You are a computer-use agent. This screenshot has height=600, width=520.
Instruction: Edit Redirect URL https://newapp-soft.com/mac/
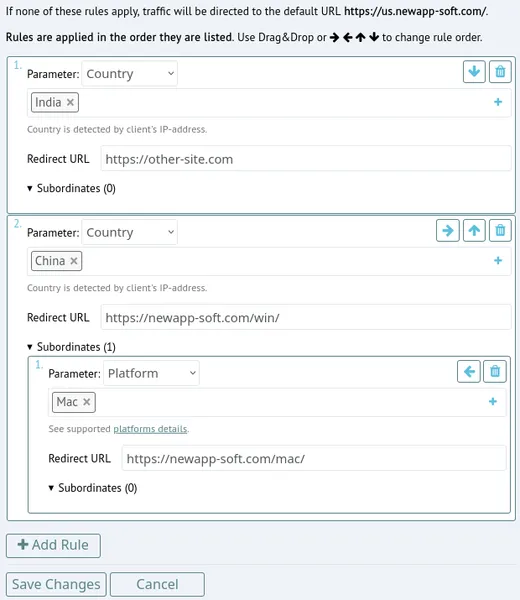(x=314, y=458)
